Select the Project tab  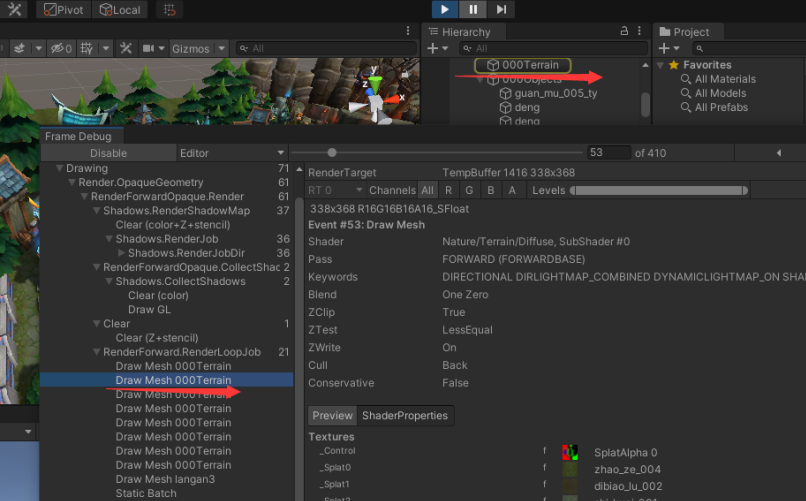coord(687,32)
